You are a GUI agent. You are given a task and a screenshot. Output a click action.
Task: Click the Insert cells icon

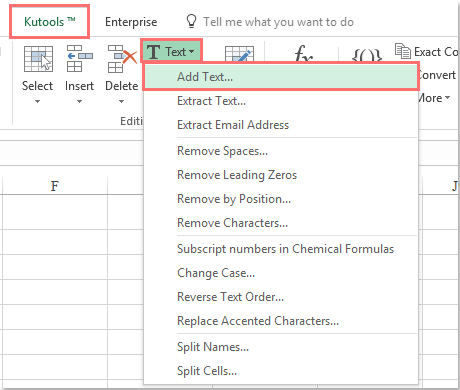pyautogui.click(x=80, y=59)
